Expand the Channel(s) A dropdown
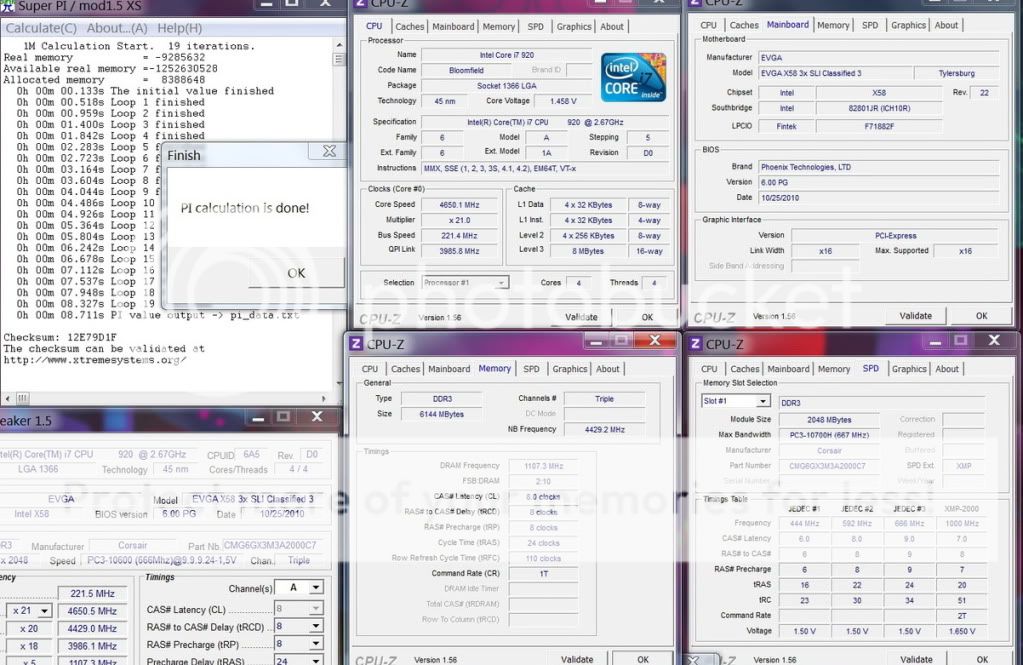 (304, 588)
